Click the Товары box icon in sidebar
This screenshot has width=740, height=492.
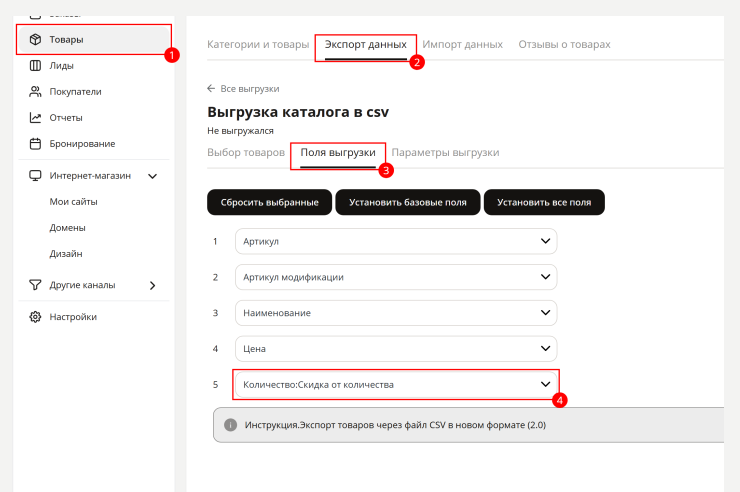click(x=35, y=40)
